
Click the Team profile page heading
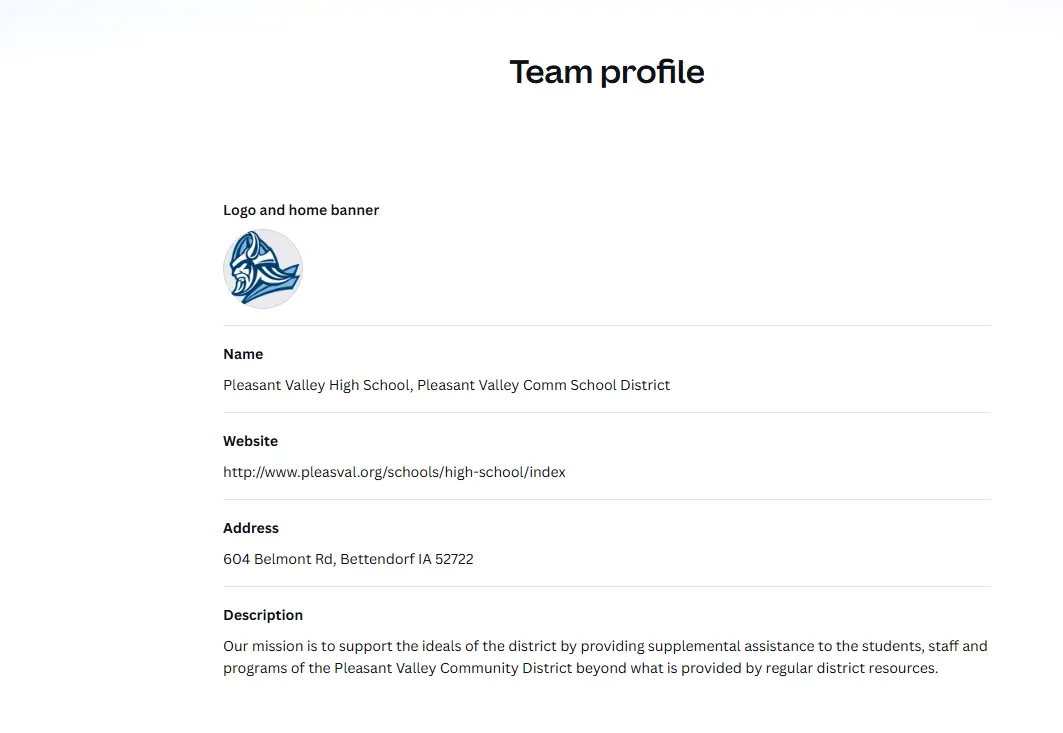pos(607,72)
